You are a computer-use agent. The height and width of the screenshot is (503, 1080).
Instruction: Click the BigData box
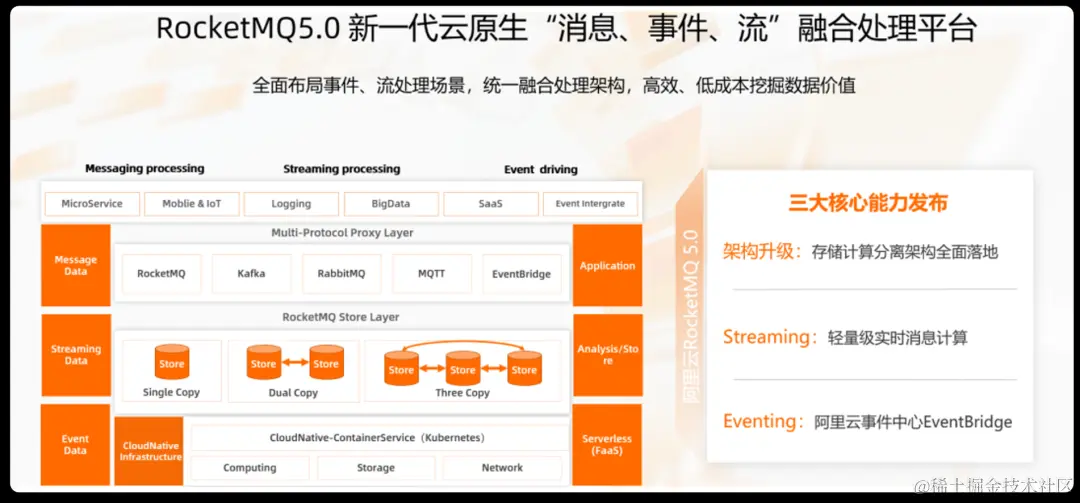[391, 204]
